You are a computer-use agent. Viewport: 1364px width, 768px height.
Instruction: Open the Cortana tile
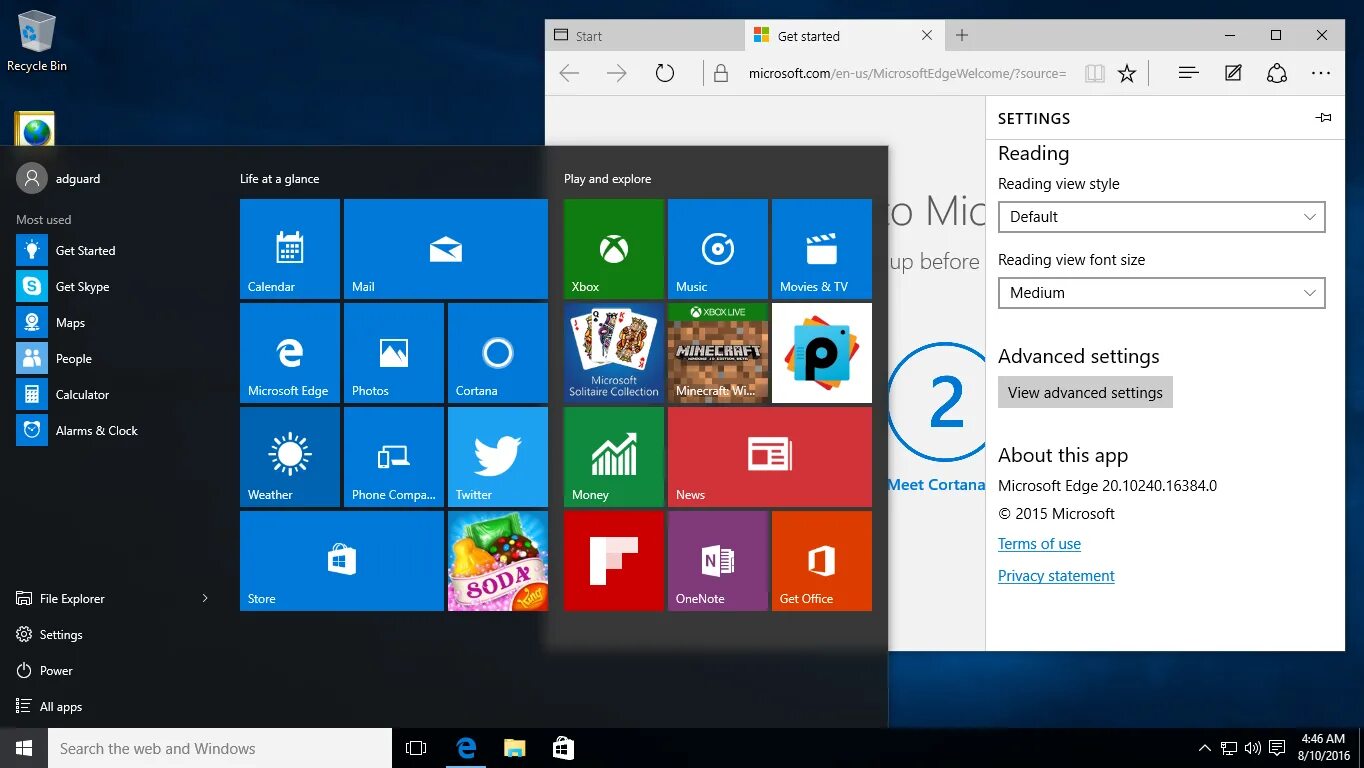(498, 353)
